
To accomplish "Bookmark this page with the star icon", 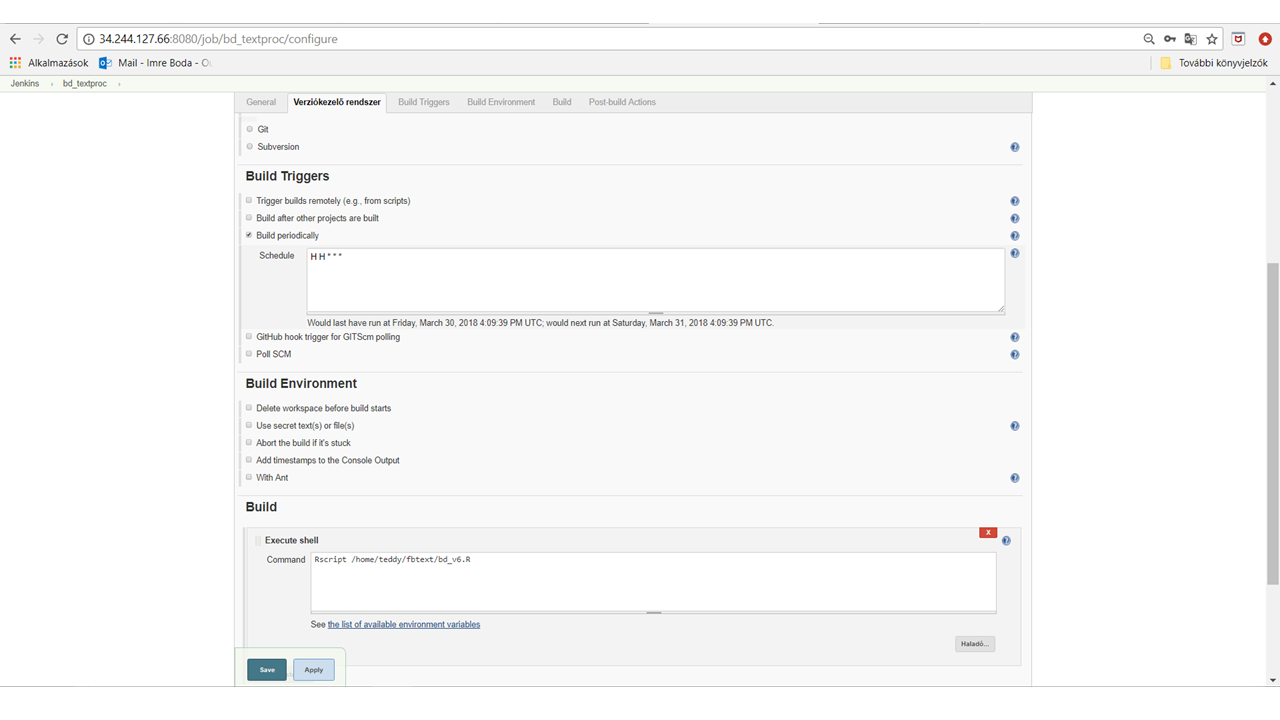I will pos(1212,39).
